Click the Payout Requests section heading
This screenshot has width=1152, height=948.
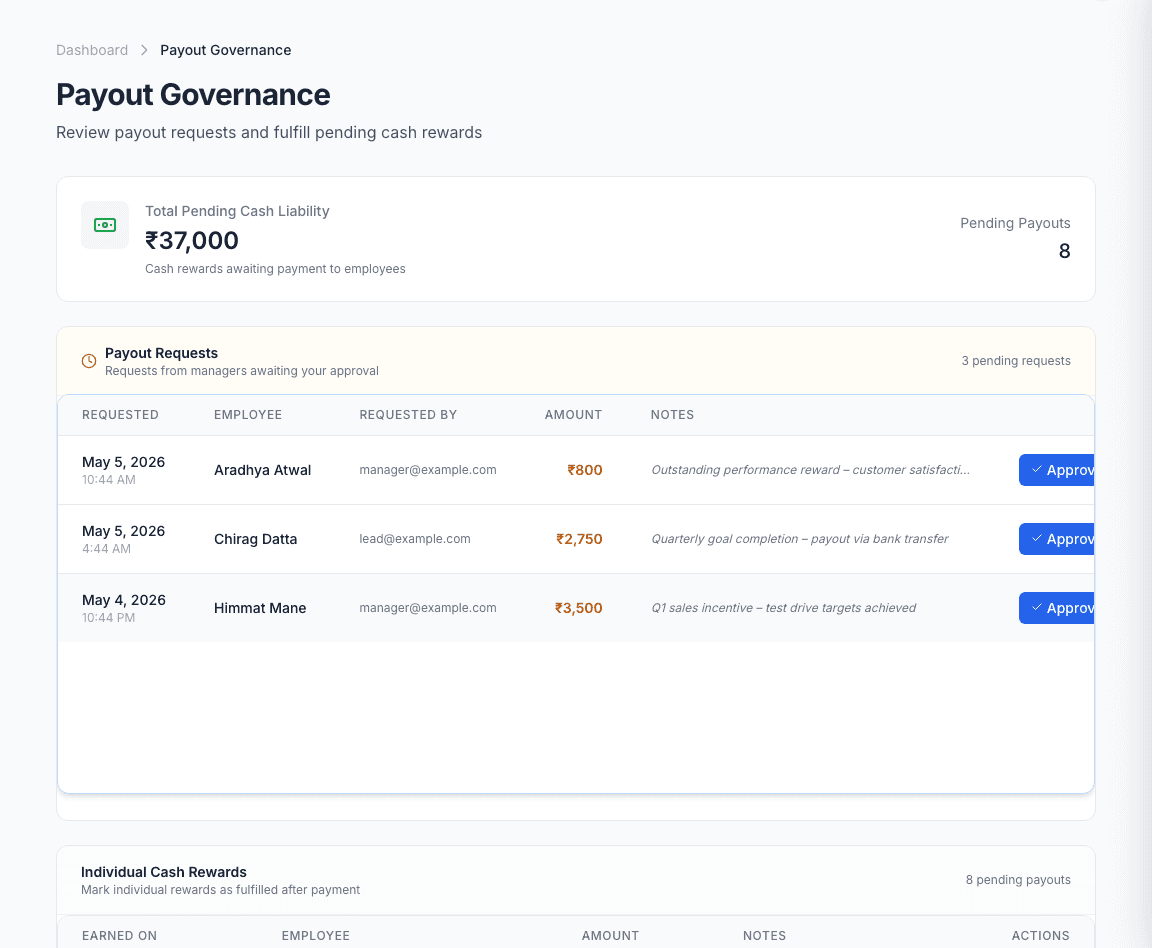[162, 353]
